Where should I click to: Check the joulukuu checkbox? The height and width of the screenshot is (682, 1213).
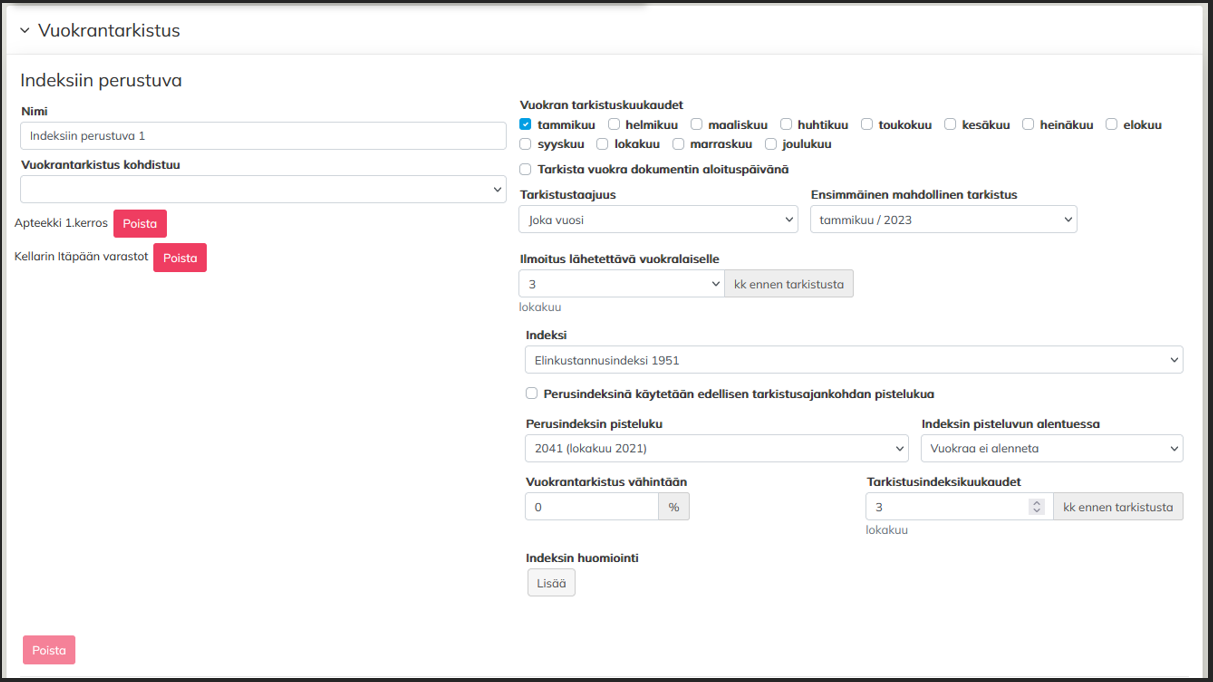pyautogui.click(x=771, y=144)
